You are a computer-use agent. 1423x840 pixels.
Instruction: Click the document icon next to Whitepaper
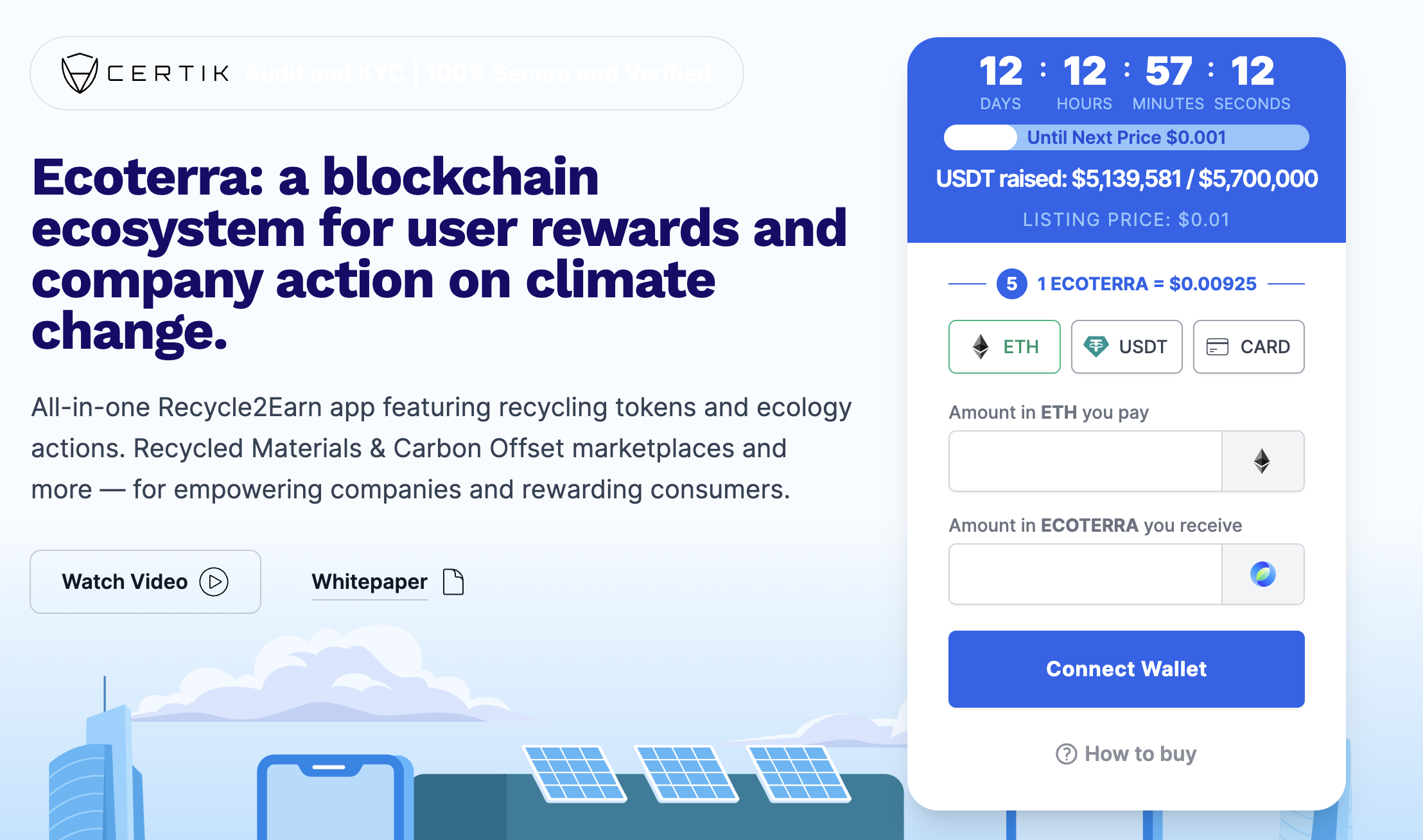[453, 582]
